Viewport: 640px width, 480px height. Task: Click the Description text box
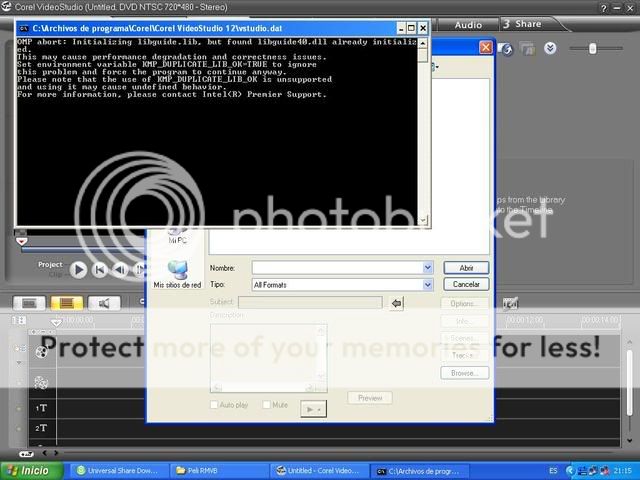(268, 358)
